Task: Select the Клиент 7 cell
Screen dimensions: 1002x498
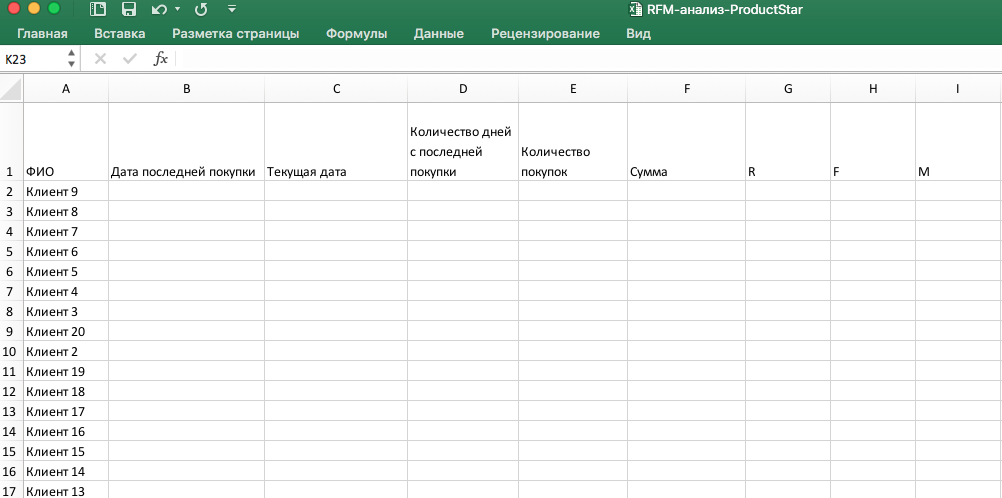Action: [66, 231]
